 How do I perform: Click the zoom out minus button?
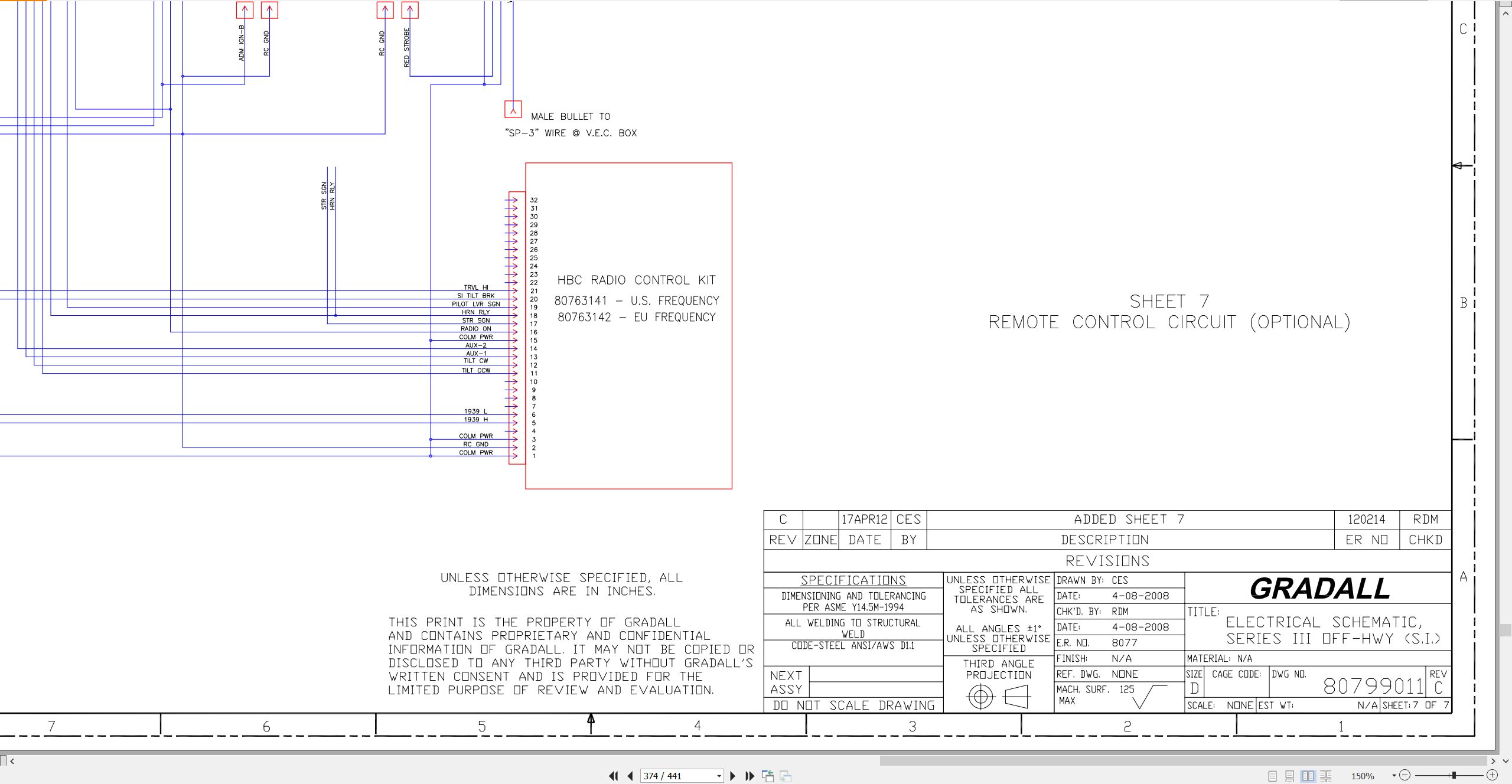click(x=1405, y=775)
